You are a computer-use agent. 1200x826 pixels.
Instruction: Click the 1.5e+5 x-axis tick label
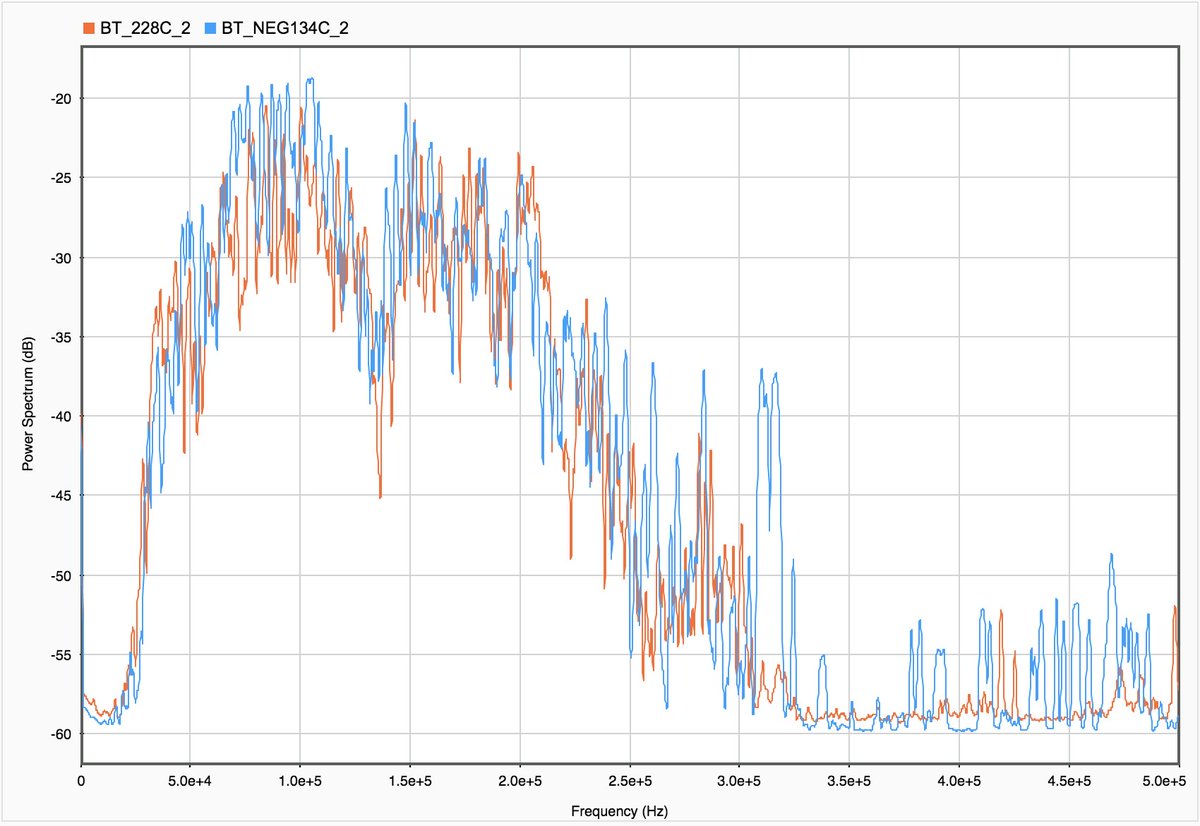coord(410,779)
